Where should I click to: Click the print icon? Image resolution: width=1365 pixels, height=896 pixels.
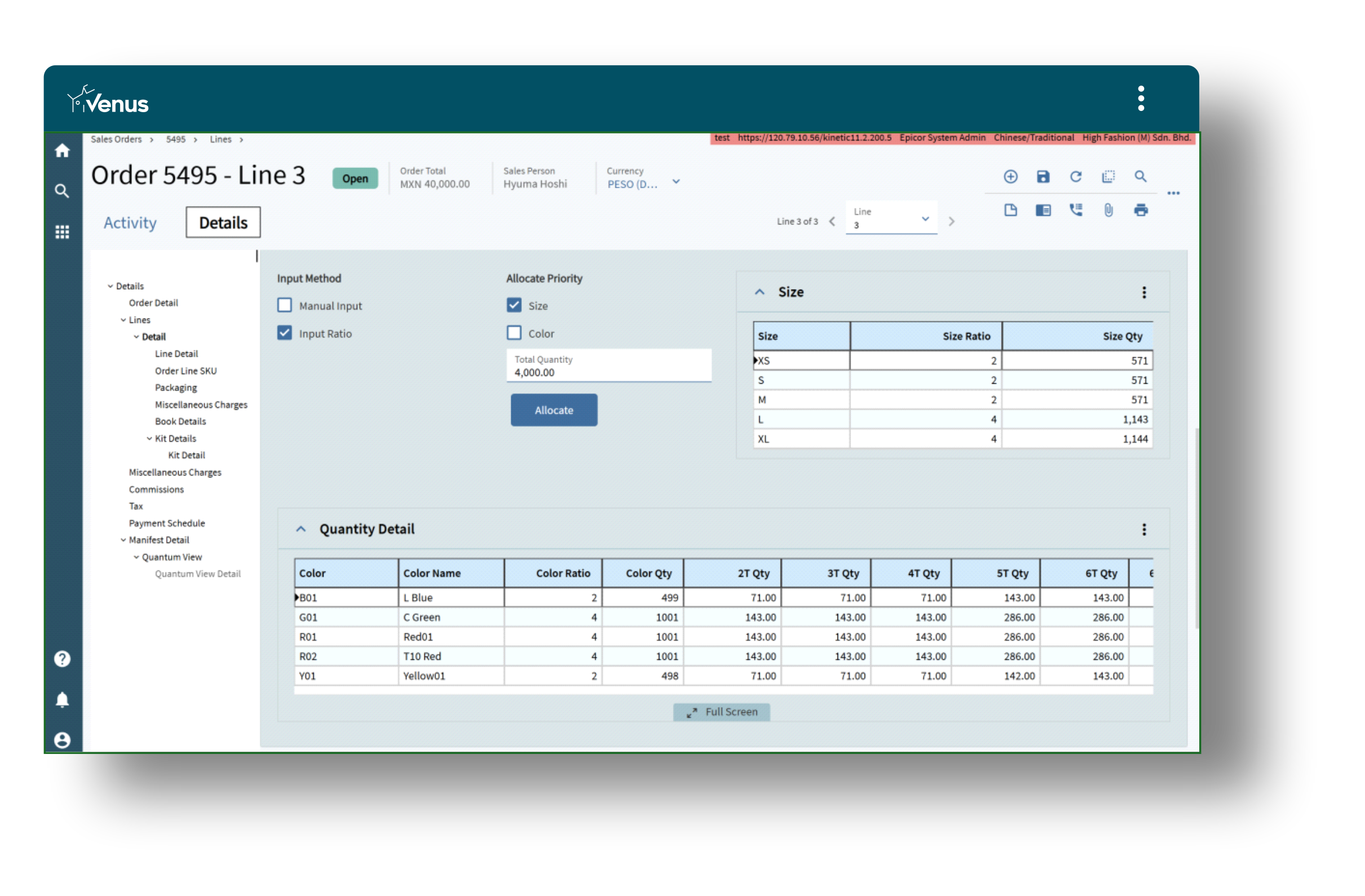point(1140,210)
